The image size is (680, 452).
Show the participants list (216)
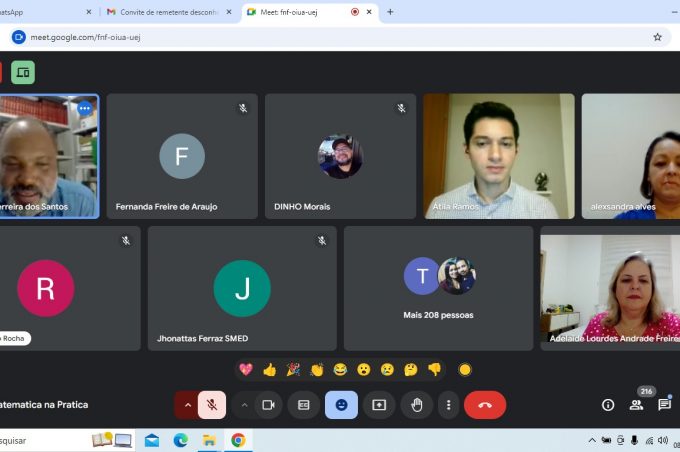pyautogui.click(x=636, y=405)
